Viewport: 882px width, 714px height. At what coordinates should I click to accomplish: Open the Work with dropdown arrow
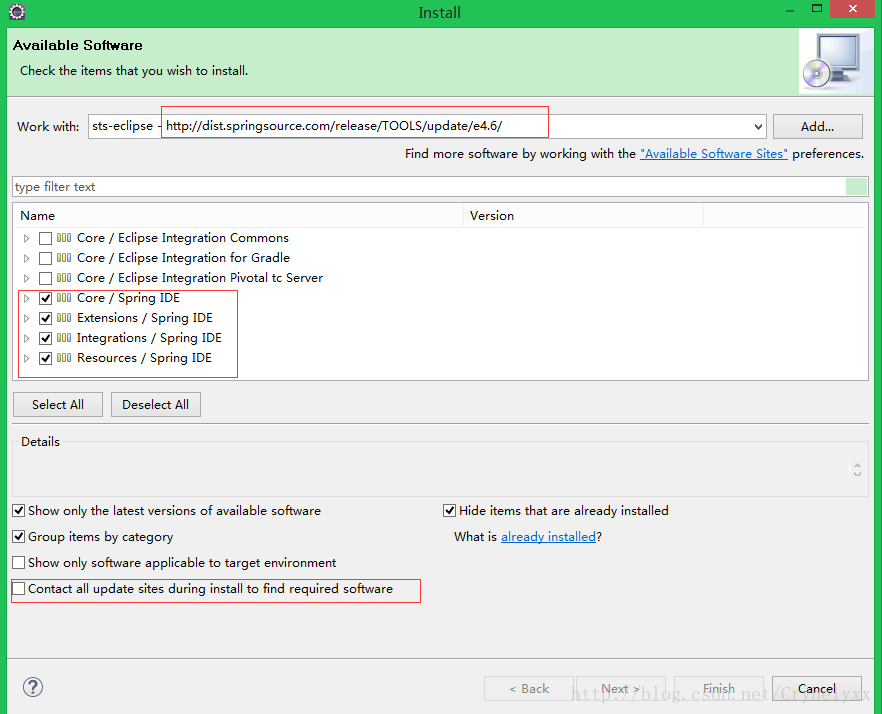(x=758, y=127)
